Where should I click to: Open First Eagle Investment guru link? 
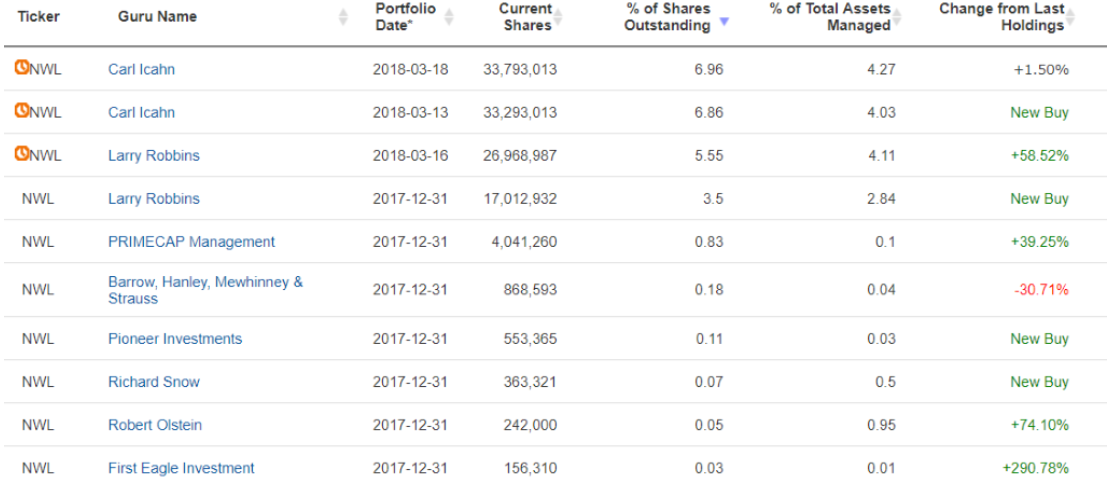[181, 468]
